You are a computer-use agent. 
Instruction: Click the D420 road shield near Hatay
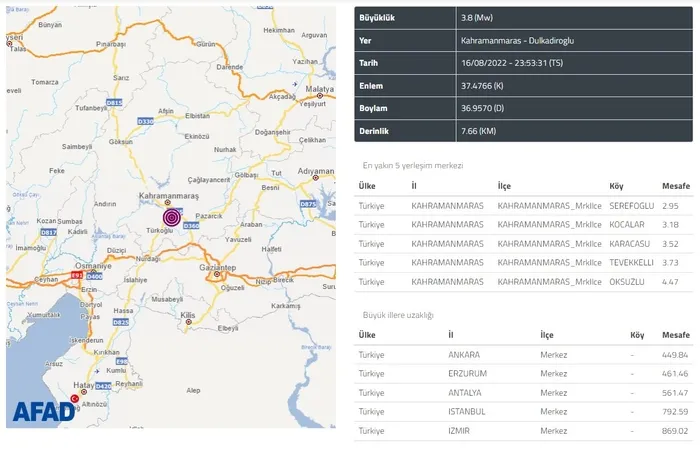[103, 386]
